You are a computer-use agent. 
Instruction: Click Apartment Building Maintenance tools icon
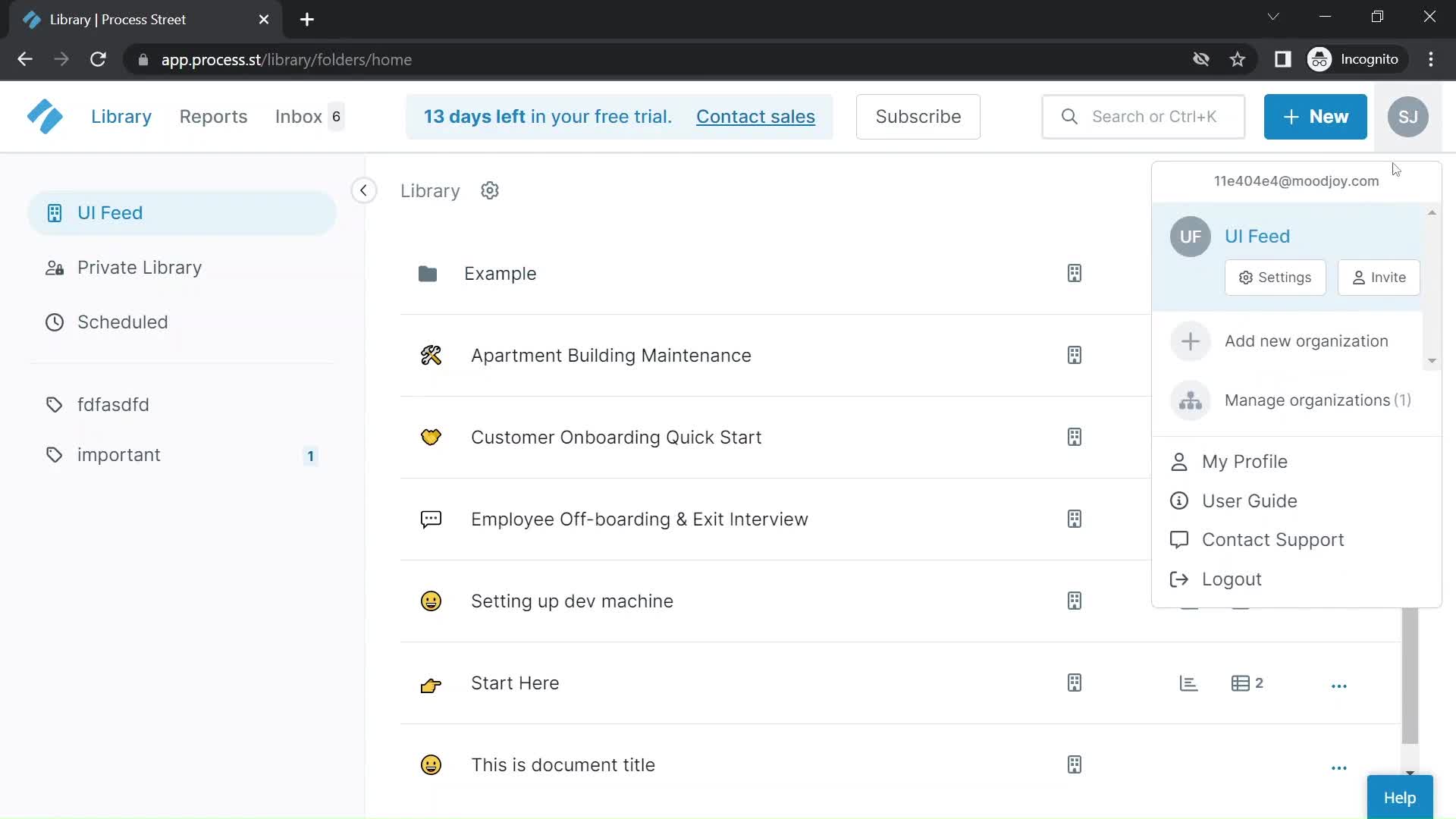click(431, 355)
